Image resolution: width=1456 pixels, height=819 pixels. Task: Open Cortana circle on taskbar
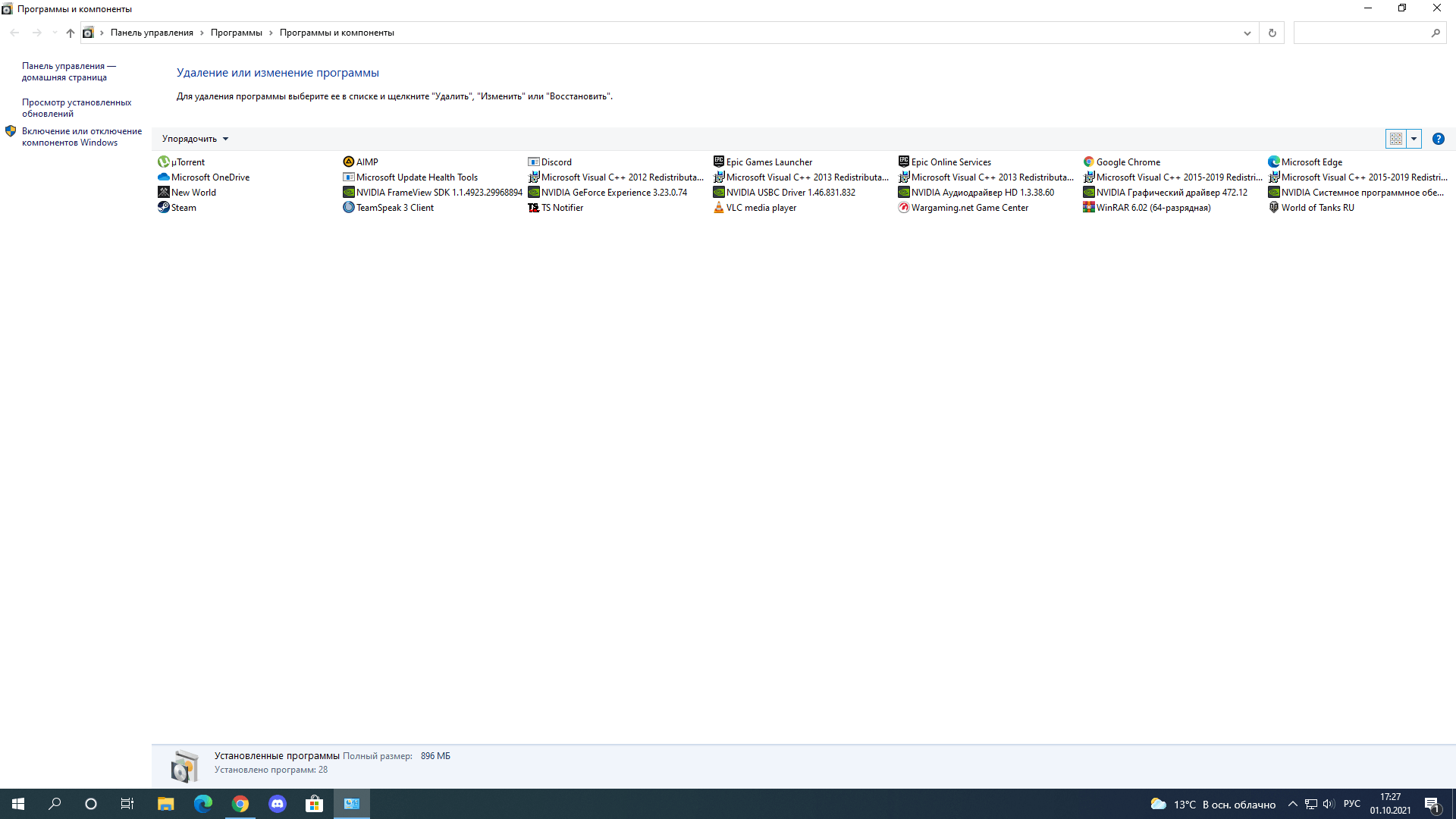(91, 804)
